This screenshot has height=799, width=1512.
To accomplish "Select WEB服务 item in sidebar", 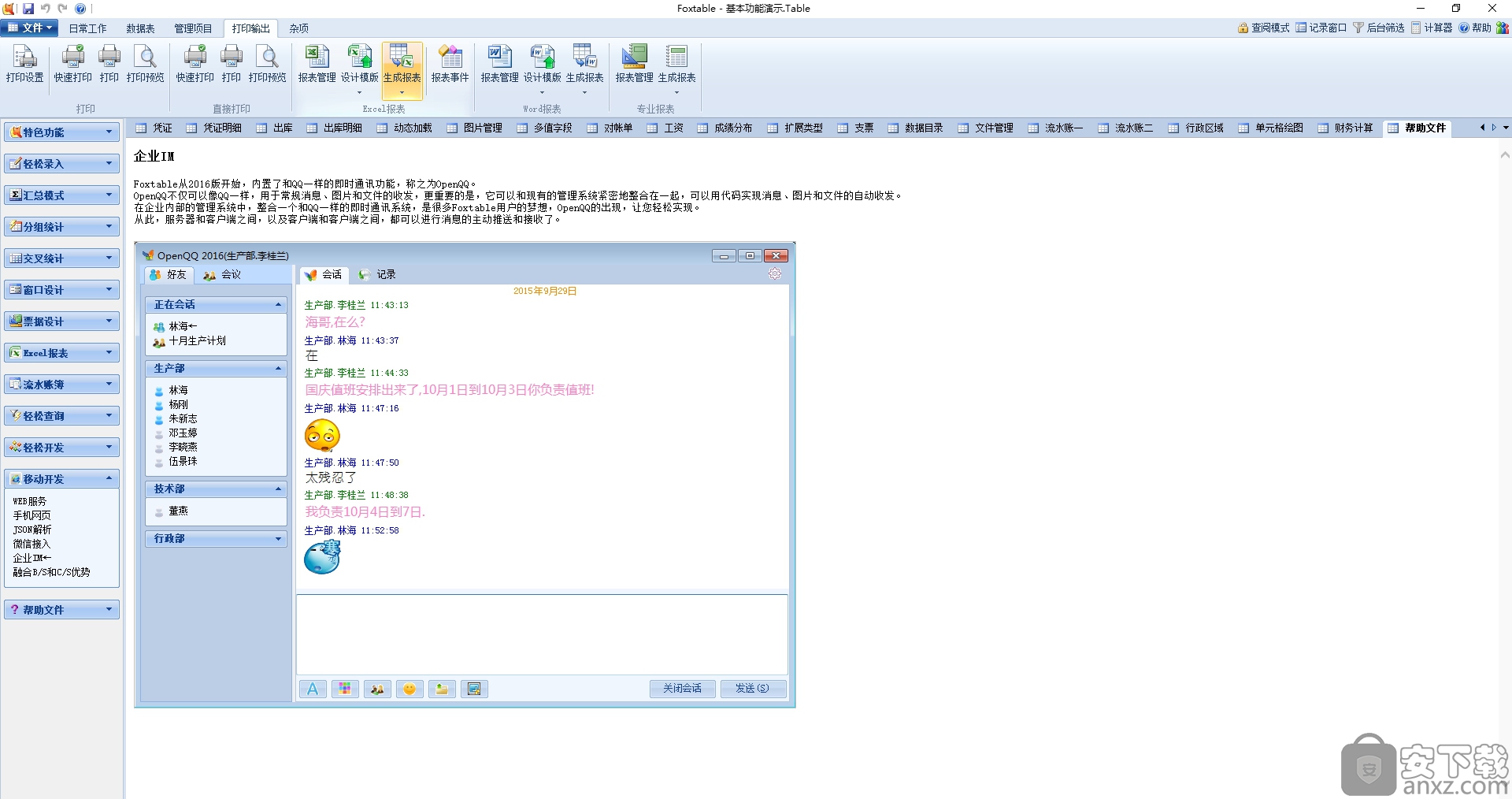I will click(x=30, y=501).
